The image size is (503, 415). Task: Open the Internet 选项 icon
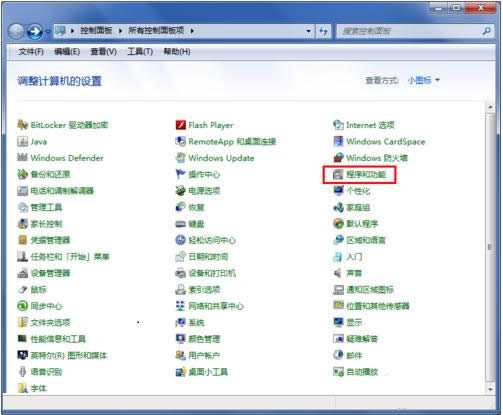point(338,125)
